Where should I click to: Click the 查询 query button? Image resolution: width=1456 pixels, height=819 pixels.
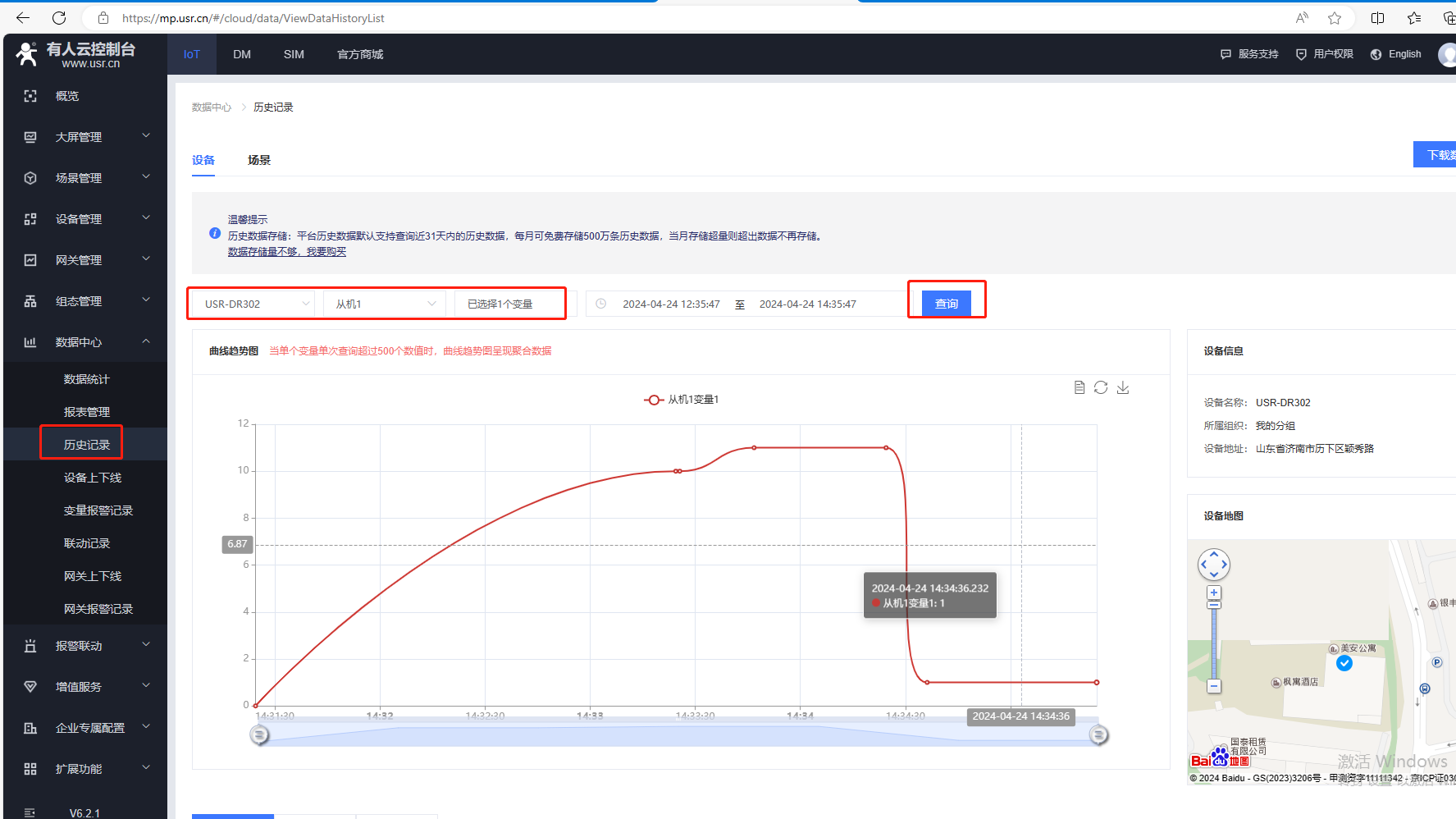947,304
